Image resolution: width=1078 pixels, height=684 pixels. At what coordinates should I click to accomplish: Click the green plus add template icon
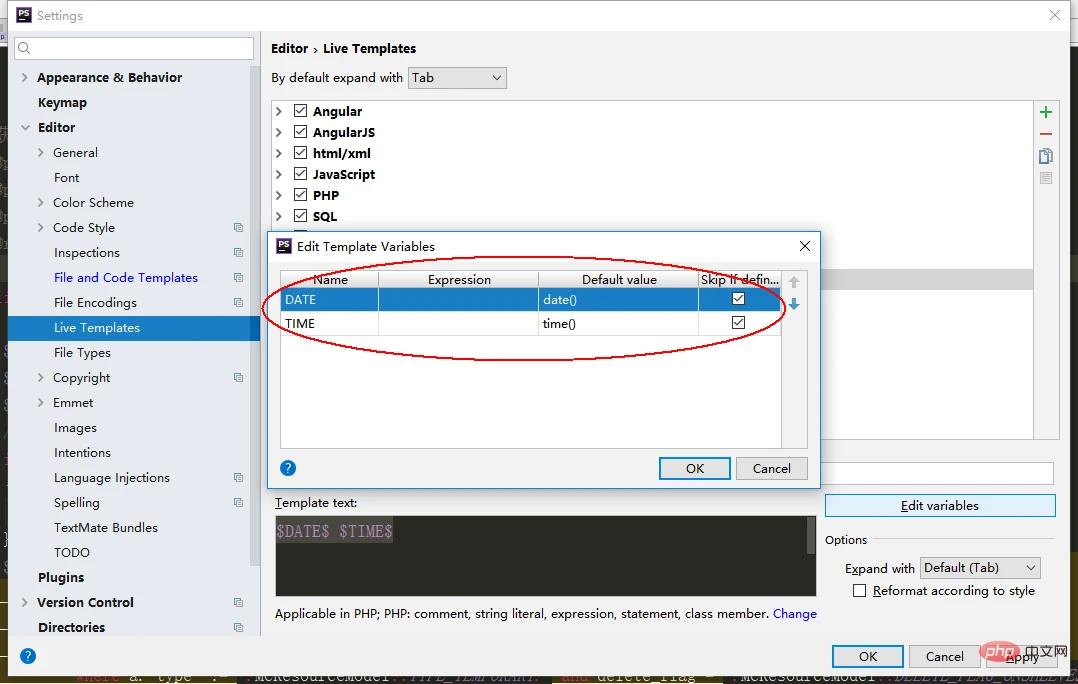coord(1046,112)
